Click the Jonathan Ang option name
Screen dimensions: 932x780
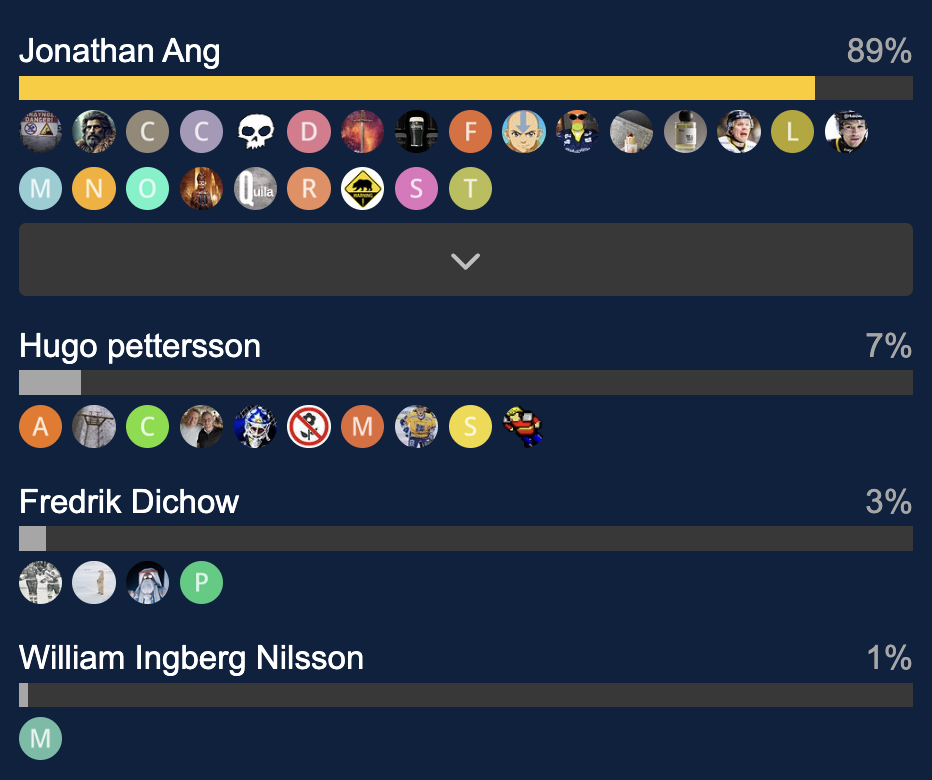(x=120, y=51)
